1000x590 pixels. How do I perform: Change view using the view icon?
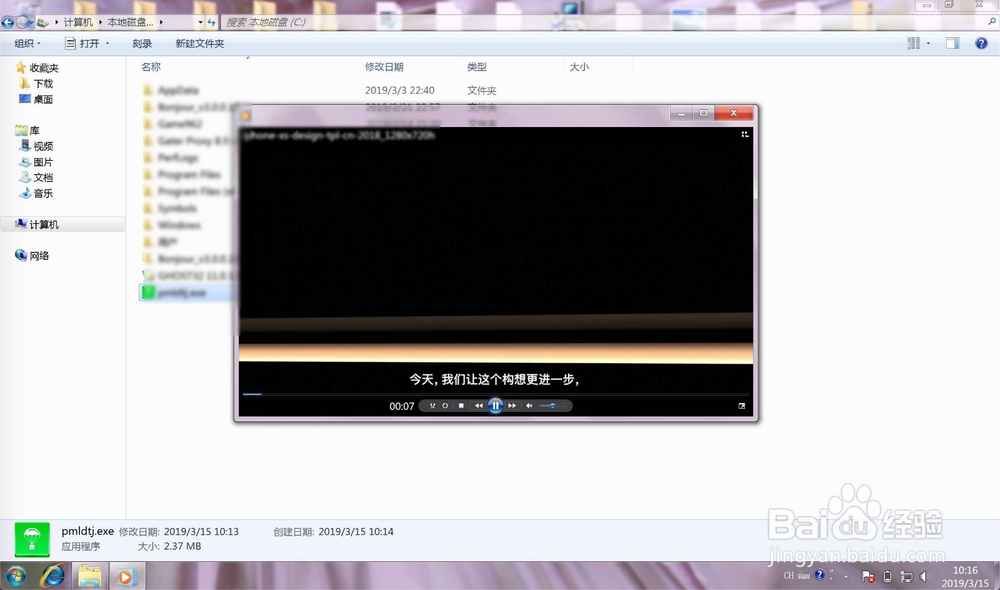913,43
